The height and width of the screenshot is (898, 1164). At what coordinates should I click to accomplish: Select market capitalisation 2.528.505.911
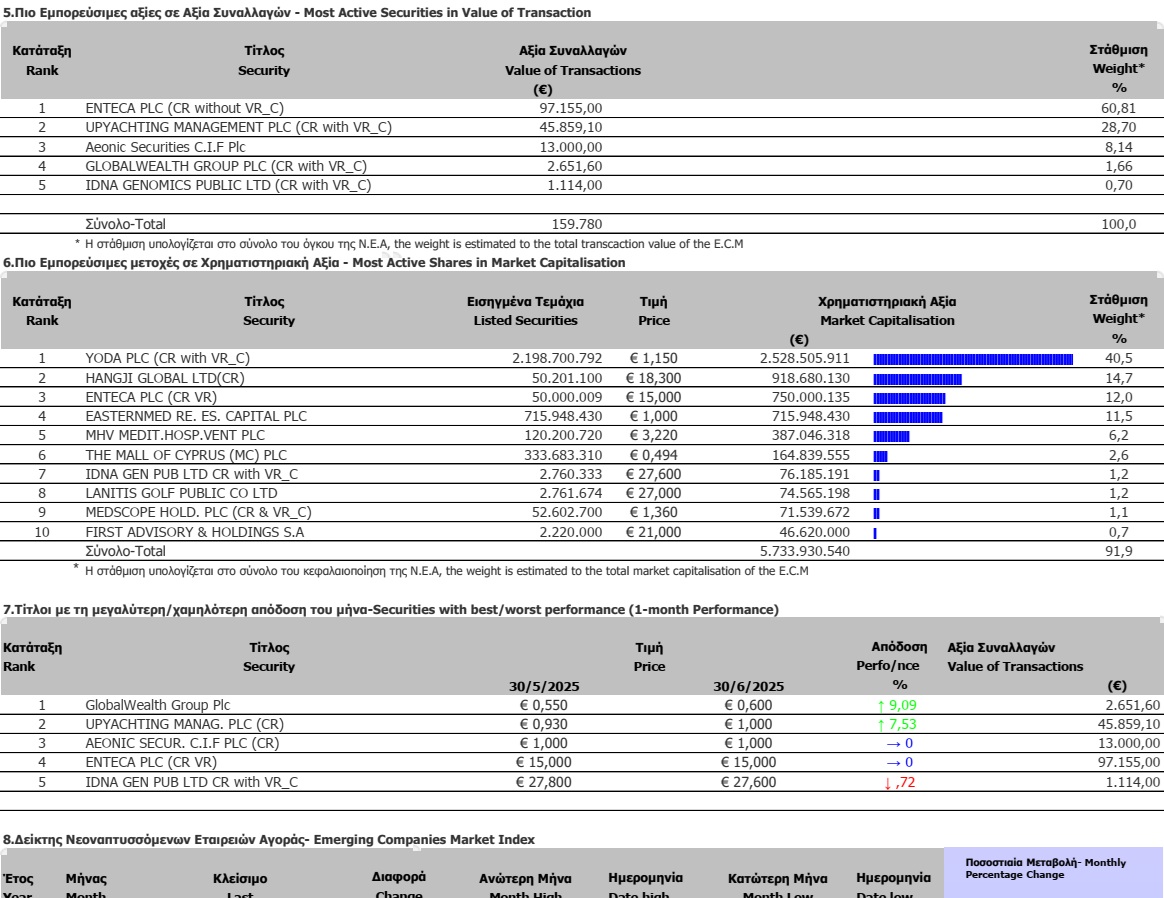pyautogui.click(x=805, y=358)
